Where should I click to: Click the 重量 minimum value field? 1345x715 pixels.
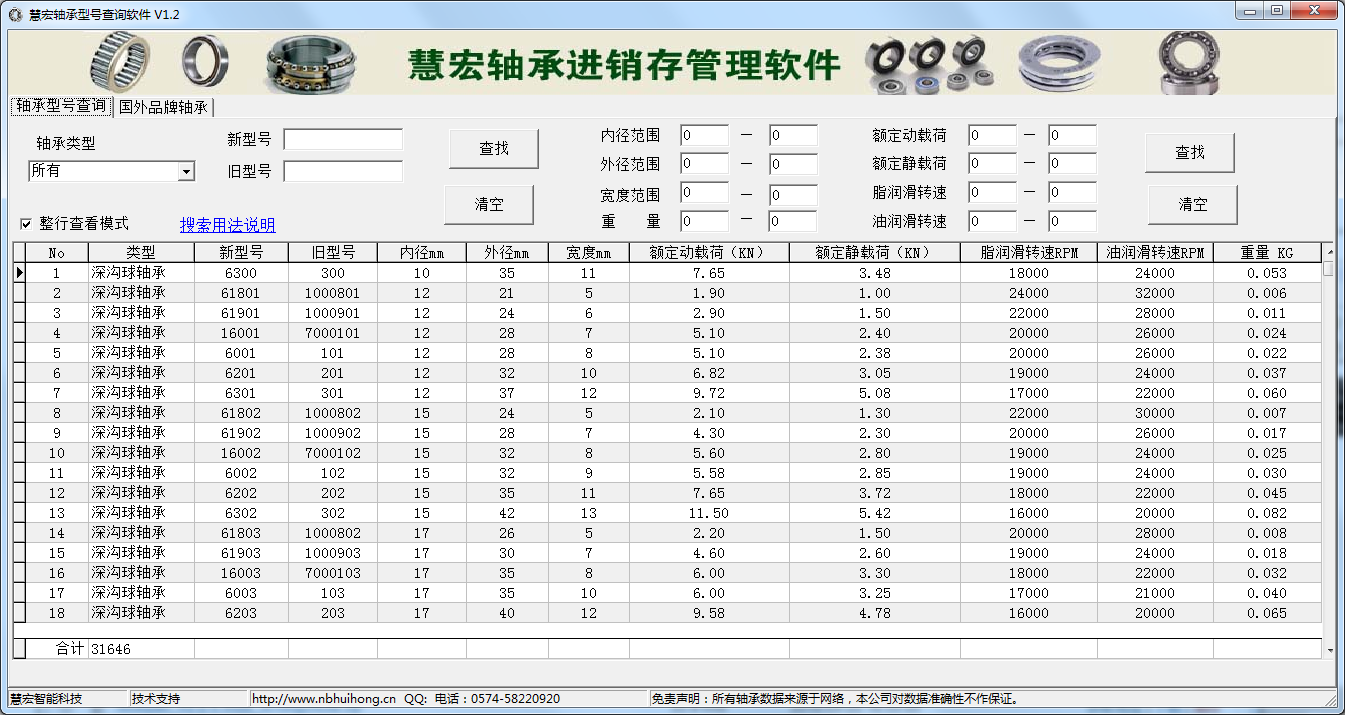(x=704, y=221)
